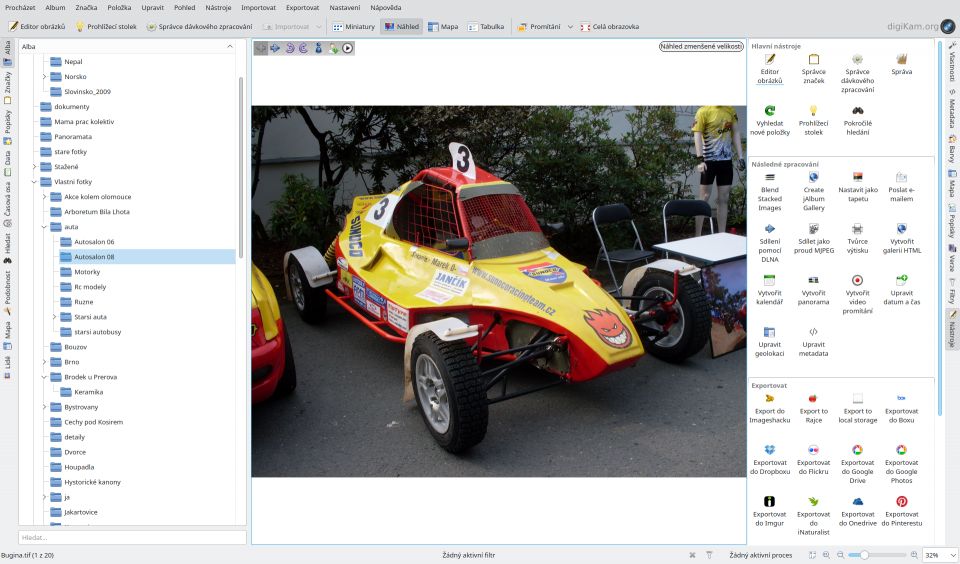Click the Hledat search field
Viewport: 960px width, 564px height.
[132, 537]
